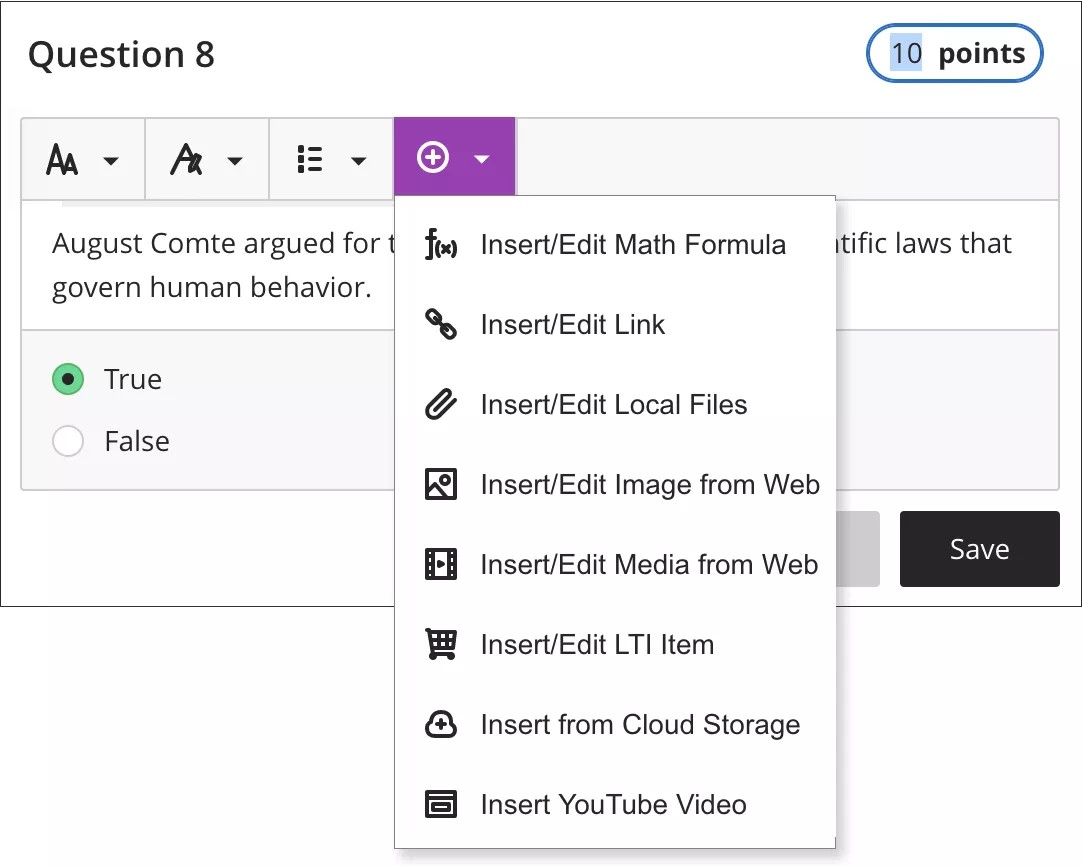Viewport: 1082px width, 866px height.
Task: Open the text formatting dropdown arrow
Action: coord(235,160)
